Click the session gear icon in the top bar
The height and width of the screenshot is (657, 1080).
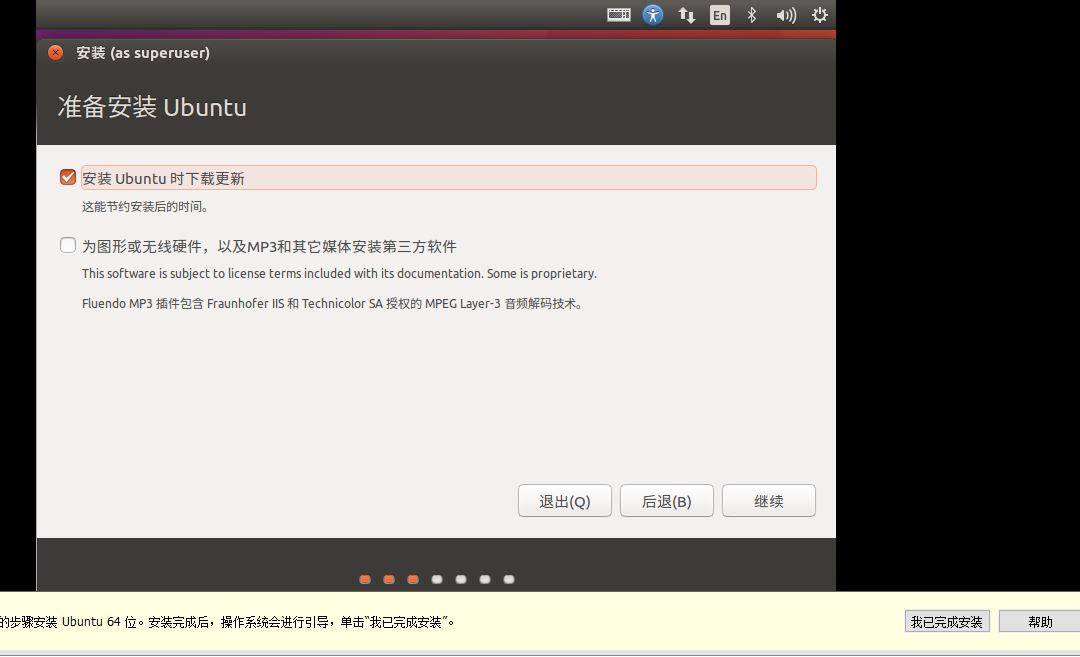tap(820, 14)
